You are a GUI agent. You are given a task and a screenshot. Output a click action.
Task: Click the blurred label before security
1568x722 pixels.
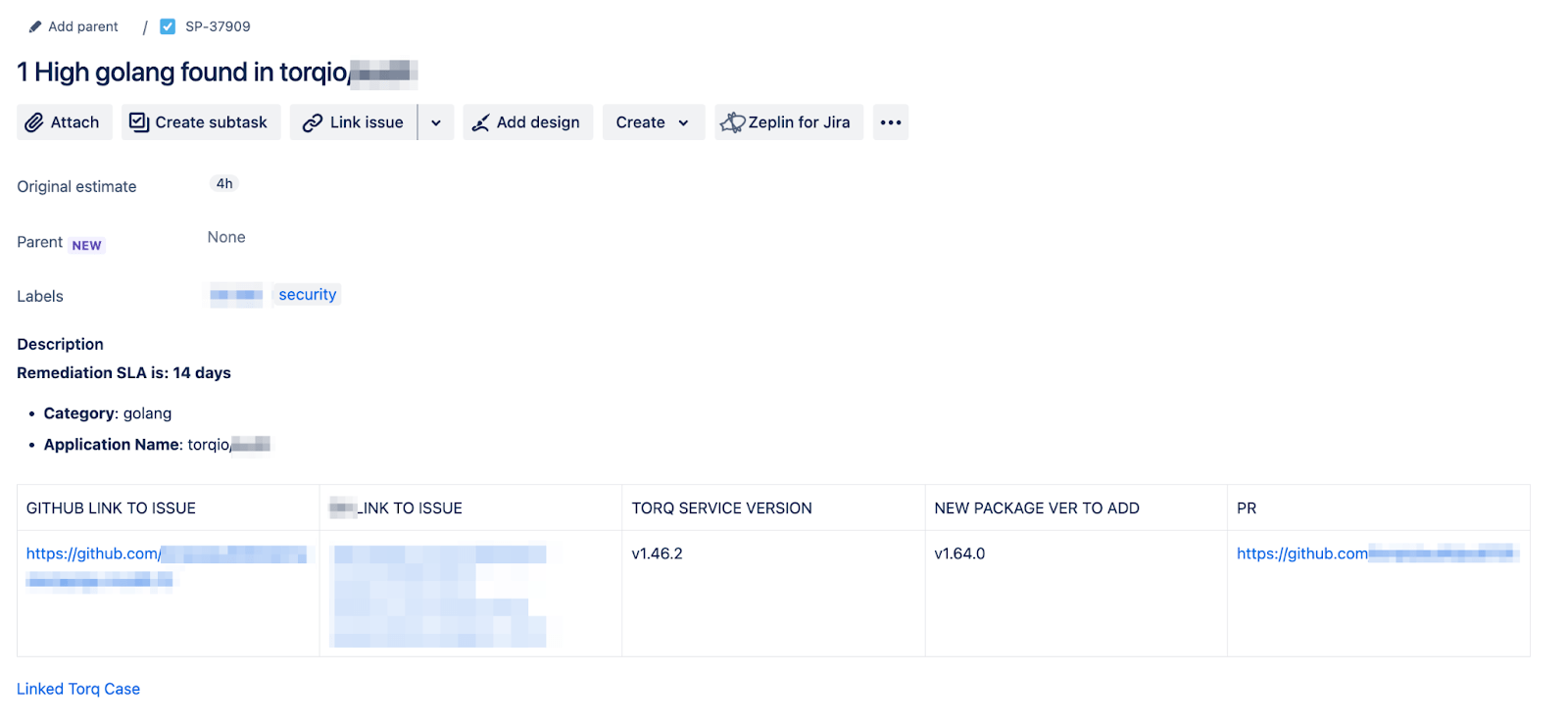[236, 295]
